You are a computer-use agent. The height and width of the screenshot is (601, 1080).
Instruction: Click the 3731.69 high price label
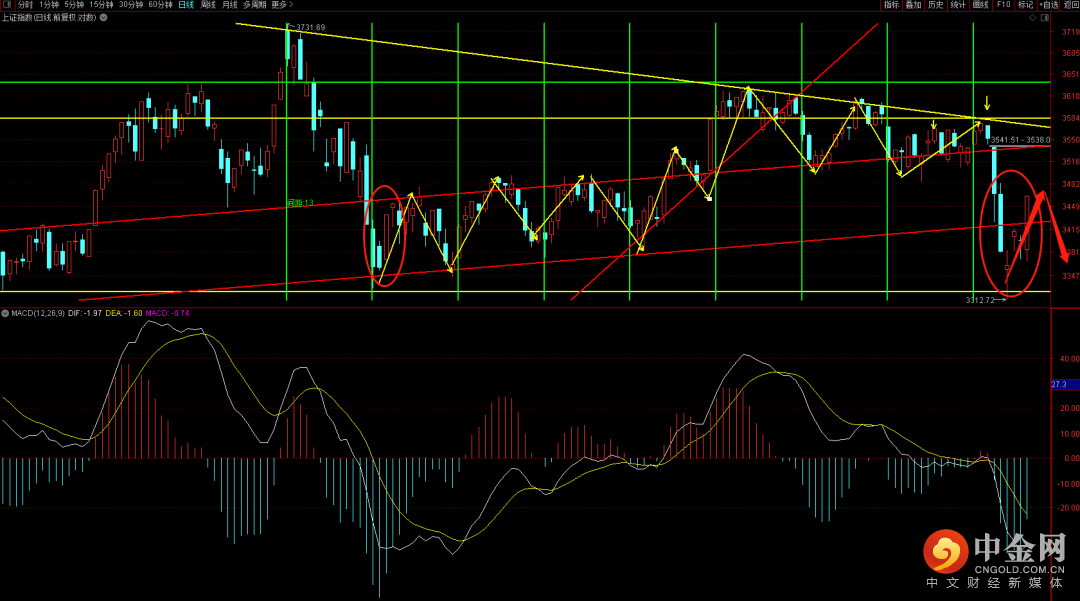click(311, 28)
